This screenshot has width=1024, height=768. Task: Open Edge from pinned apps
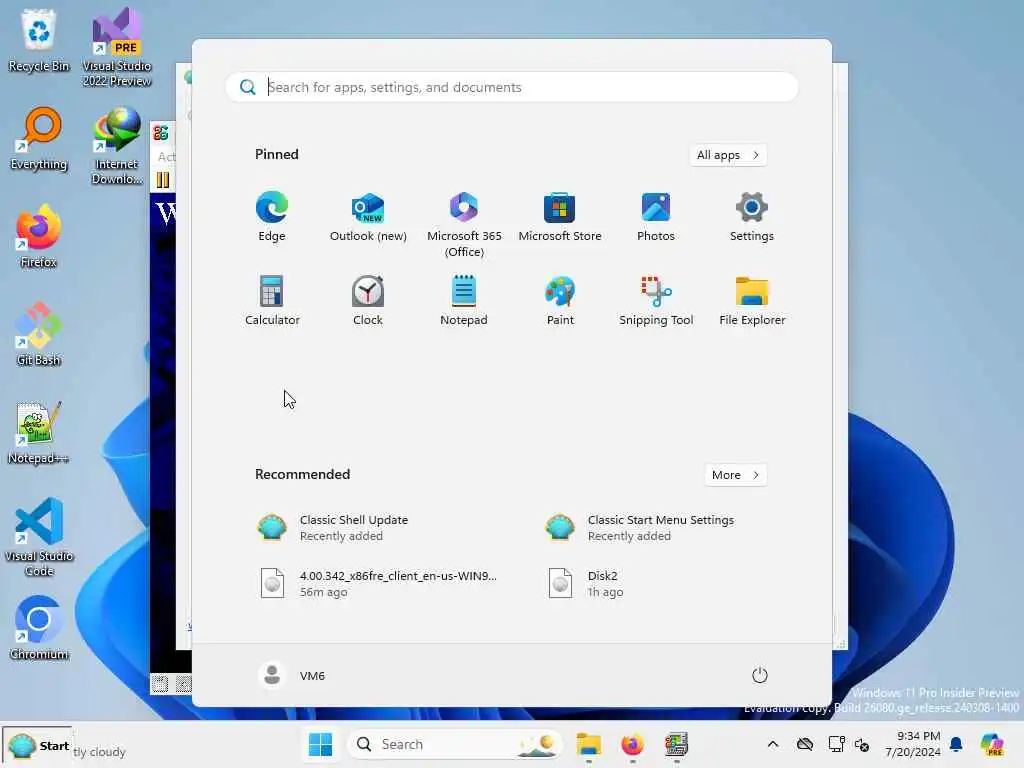coord(272,217)
